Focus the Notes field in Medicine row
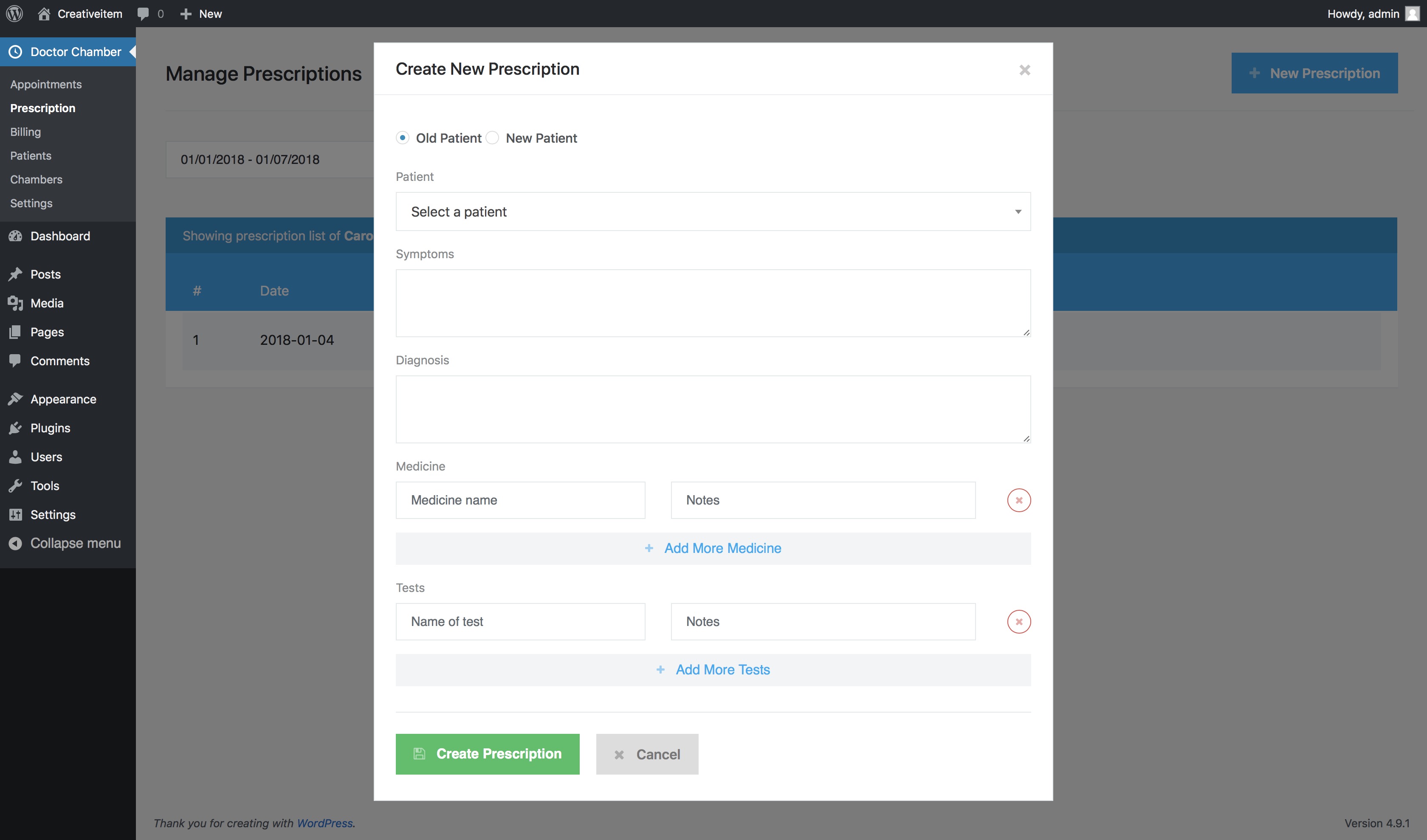1427x840 pixels. [x=823, y=500]
